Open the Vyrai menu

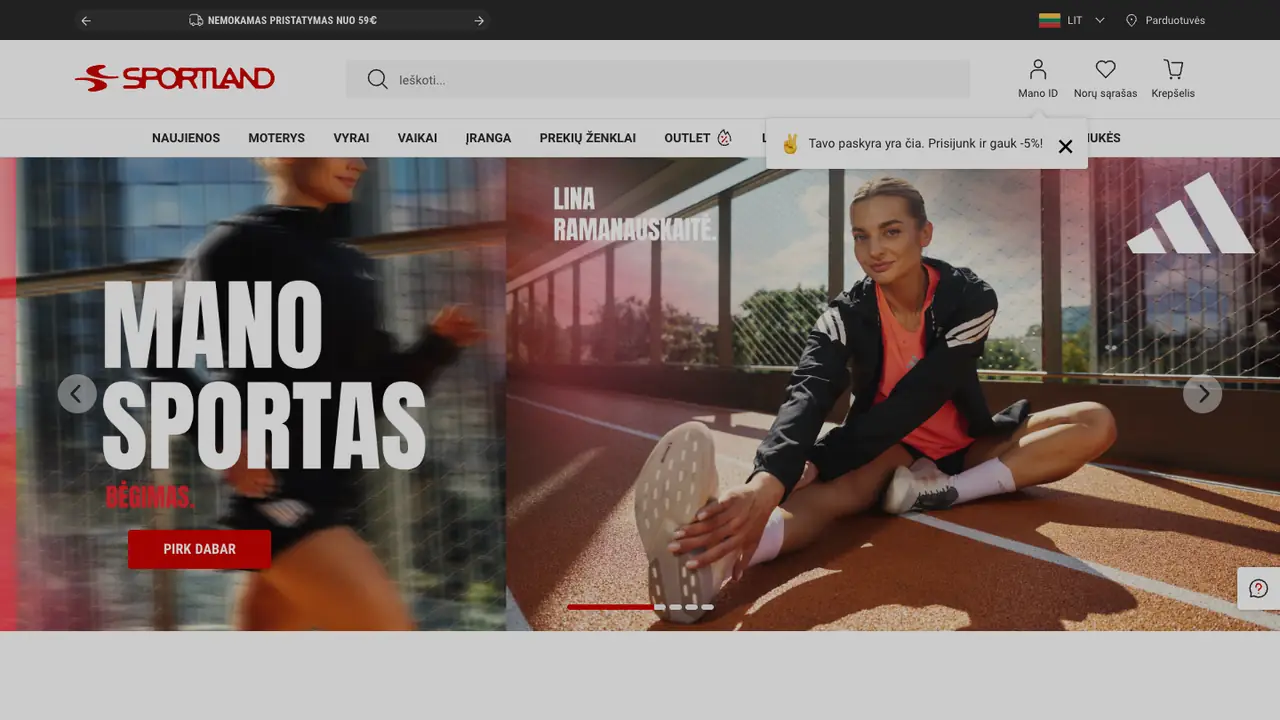(x=351, y=138)
